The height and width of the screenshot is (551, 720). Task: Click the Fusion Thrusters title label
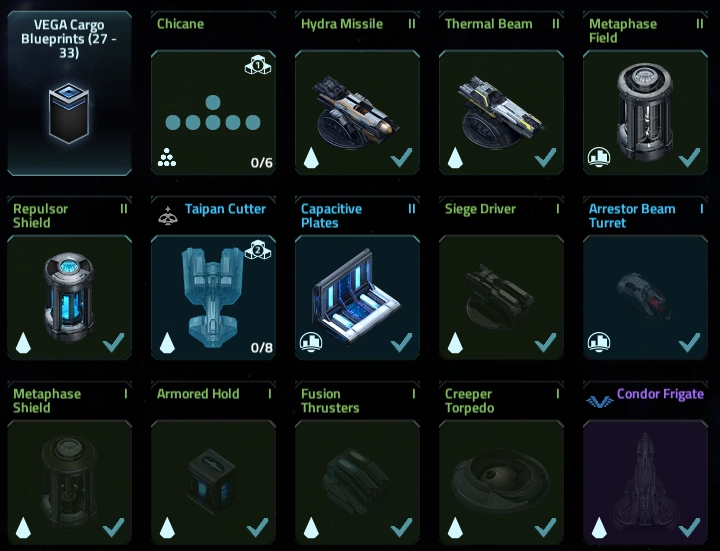tap(330, 401)
